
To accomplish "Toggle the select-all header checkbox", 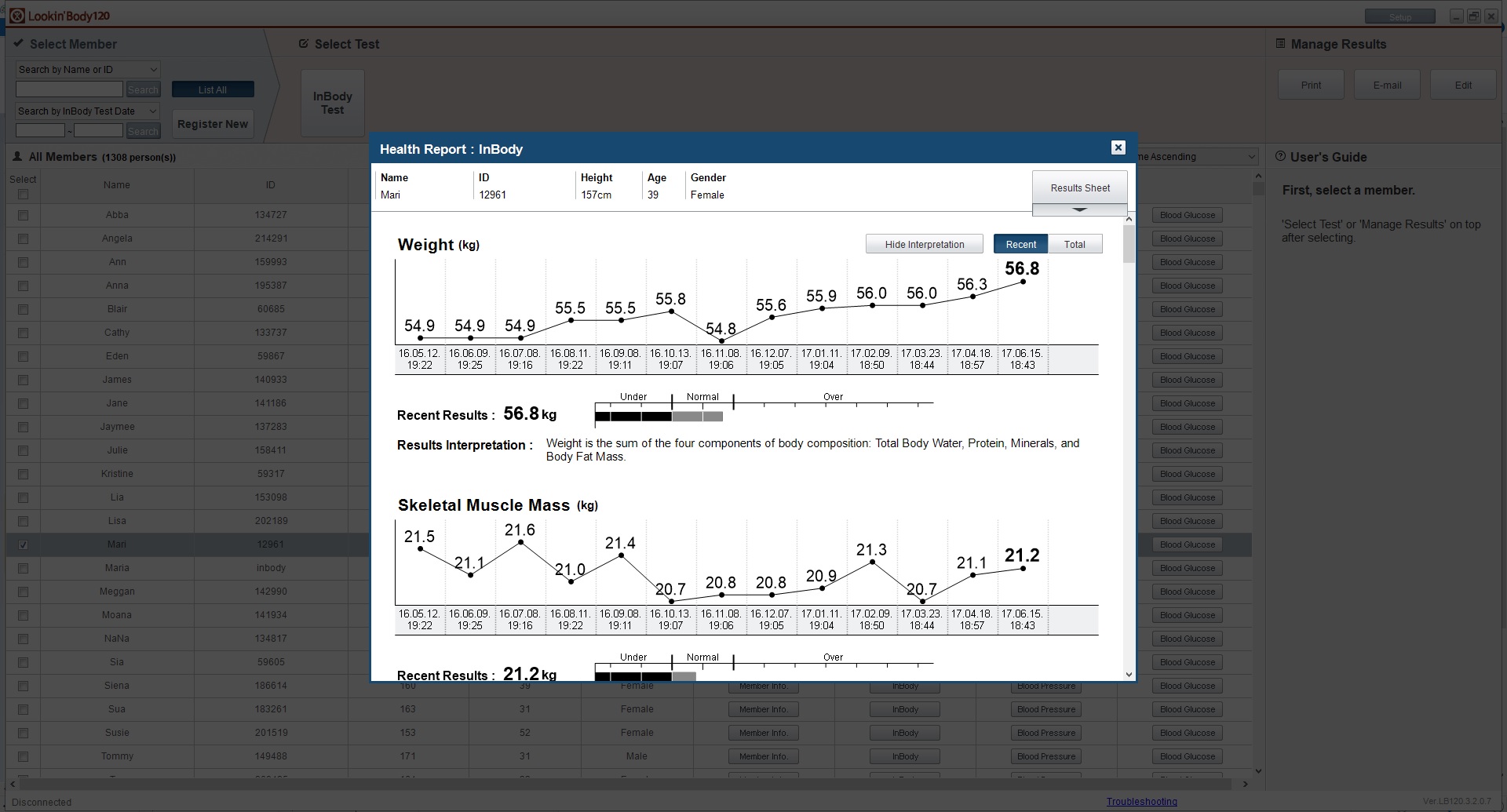I will [x=23, y=194].
